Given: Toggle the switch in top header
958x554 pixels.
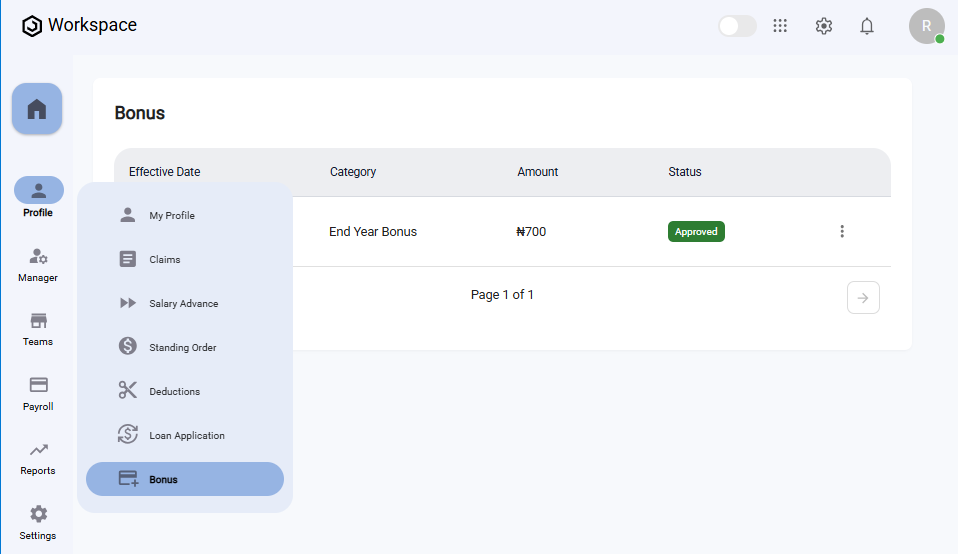Looking at the screenshot, I should click(737, 26).
